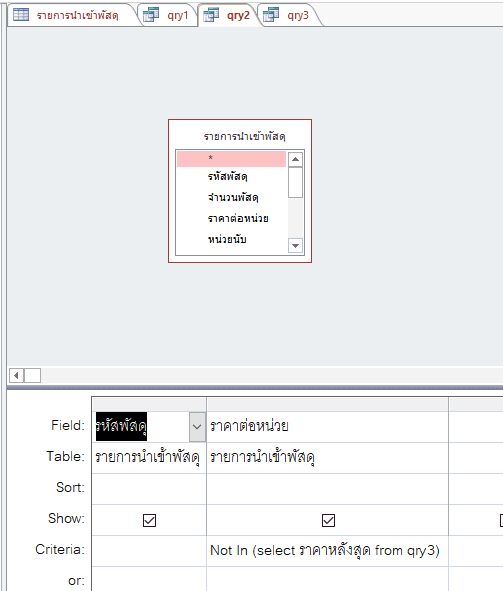This screenshot has width=503, height=591.
Task: Click field list scroll down arrow
Action: [295, 246]
